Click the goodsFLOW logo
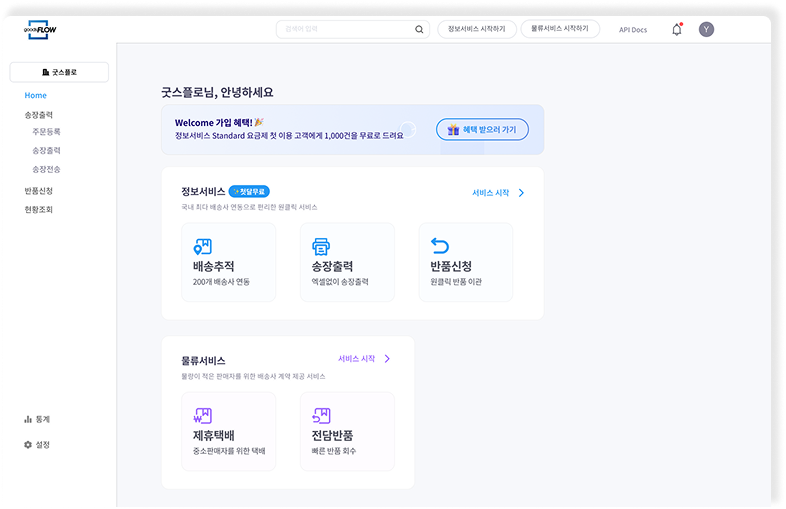The height and width of the screenshot is (509, 786). coord(40,30)
